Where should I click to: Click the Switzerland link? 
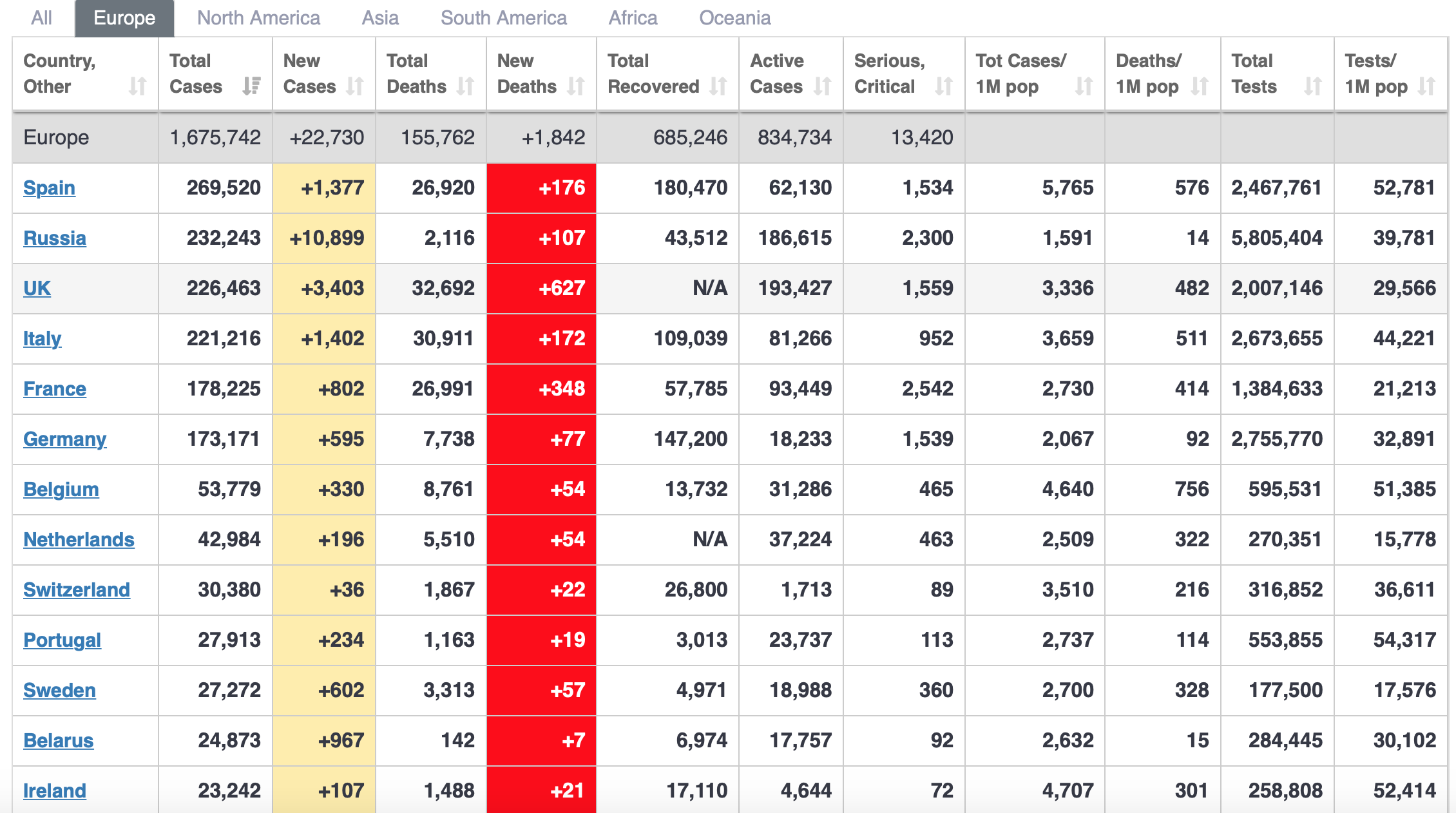click(76, 589)
